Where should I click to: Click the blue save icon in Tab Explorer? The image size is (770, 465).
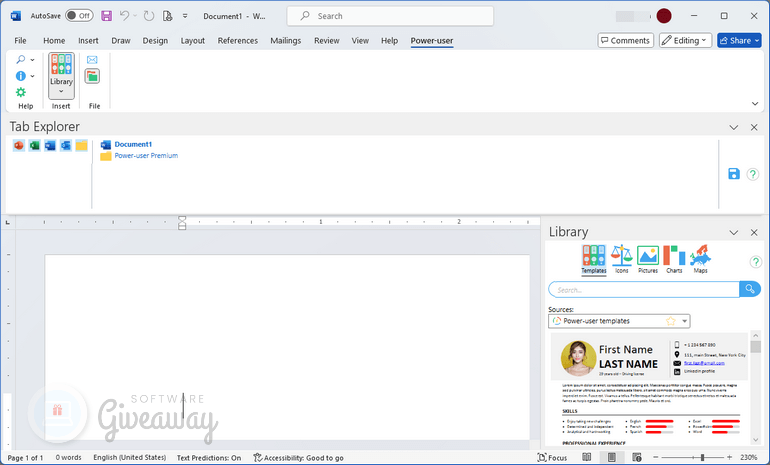click(x=734, y=174)
